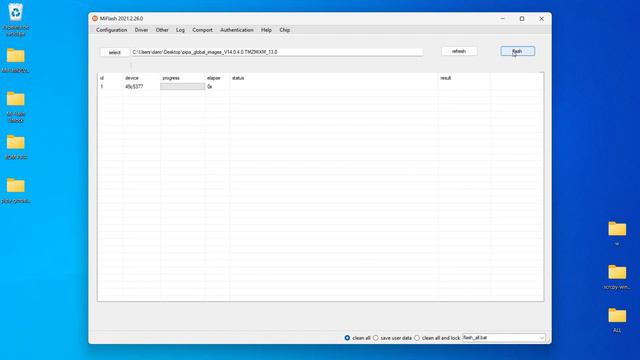Click the elapse value '0s'
640x360 pixels.
point(209,87)
